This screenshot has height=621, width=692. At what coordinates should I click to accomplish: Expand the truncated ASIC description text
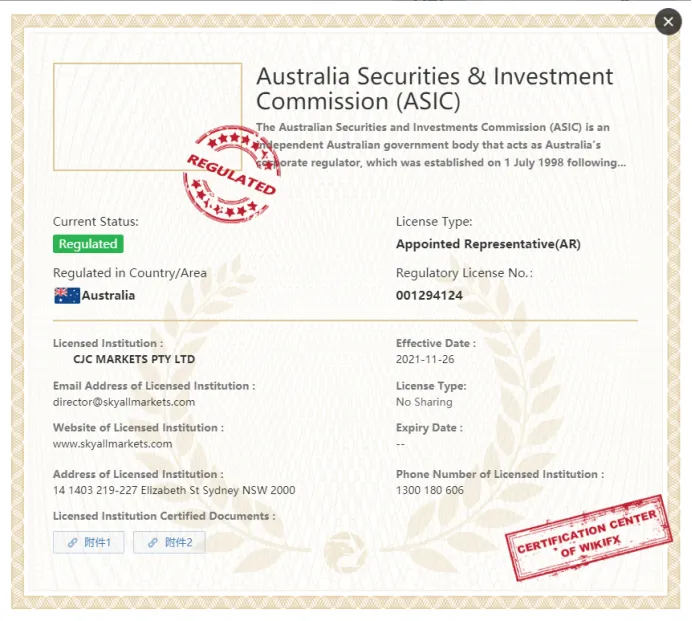[x=440, y=145]
